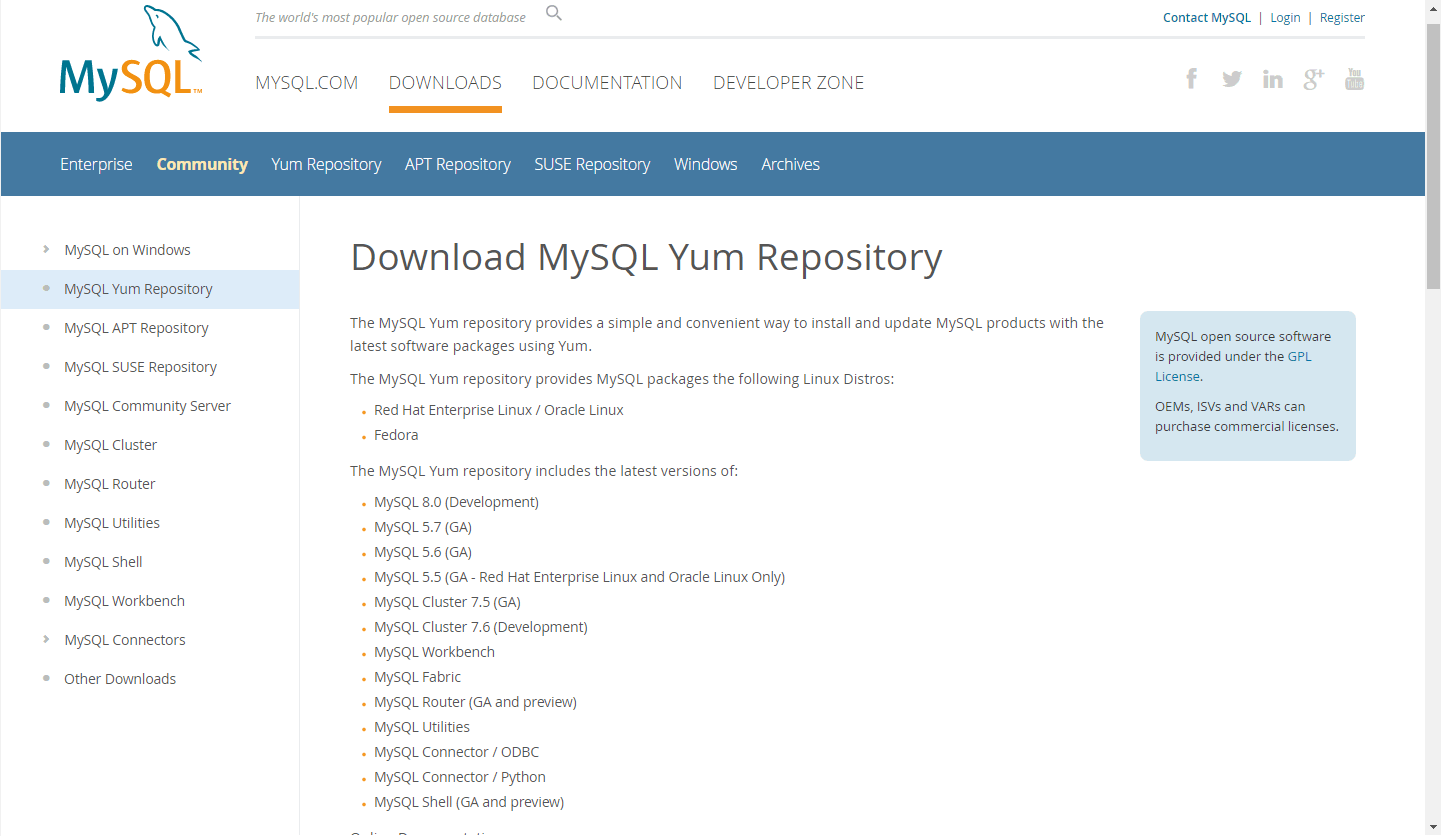Go to MYSQL.COM main tab

(x=307, y=83)
